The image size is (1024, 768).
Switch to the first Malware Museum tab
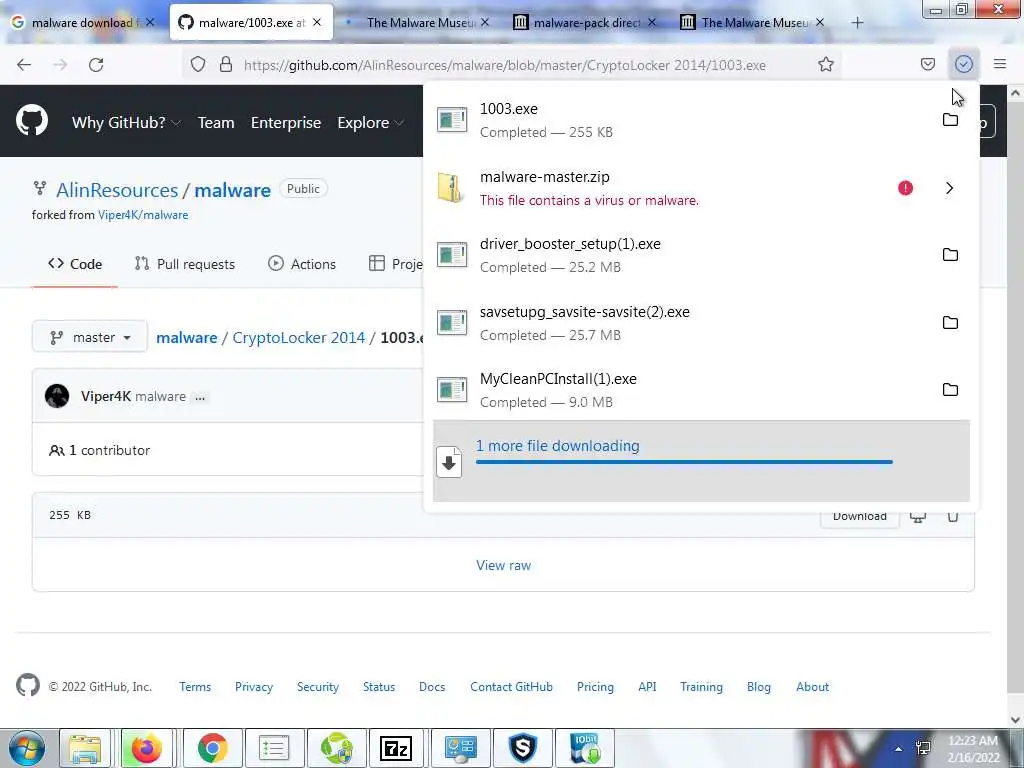(x=418, y=23)
